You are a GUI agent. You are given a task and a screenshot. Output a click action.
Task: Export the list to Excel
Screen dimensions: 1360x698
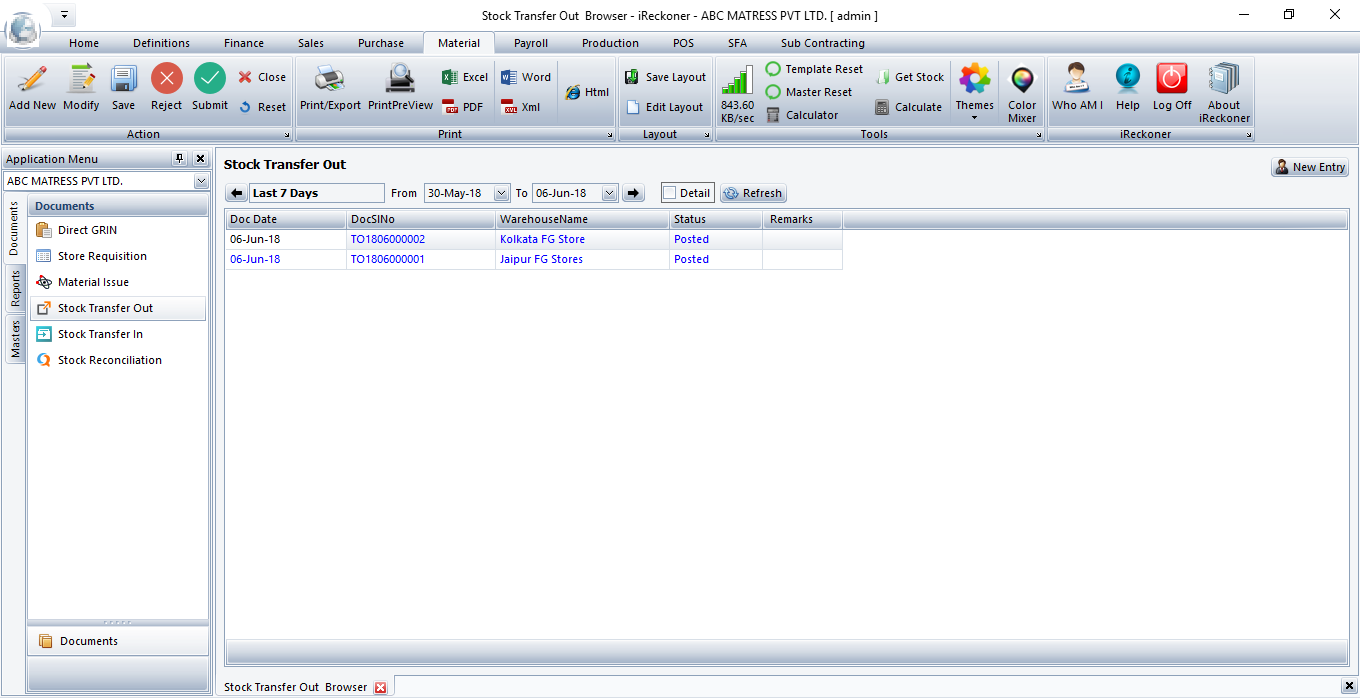point(465,77)
